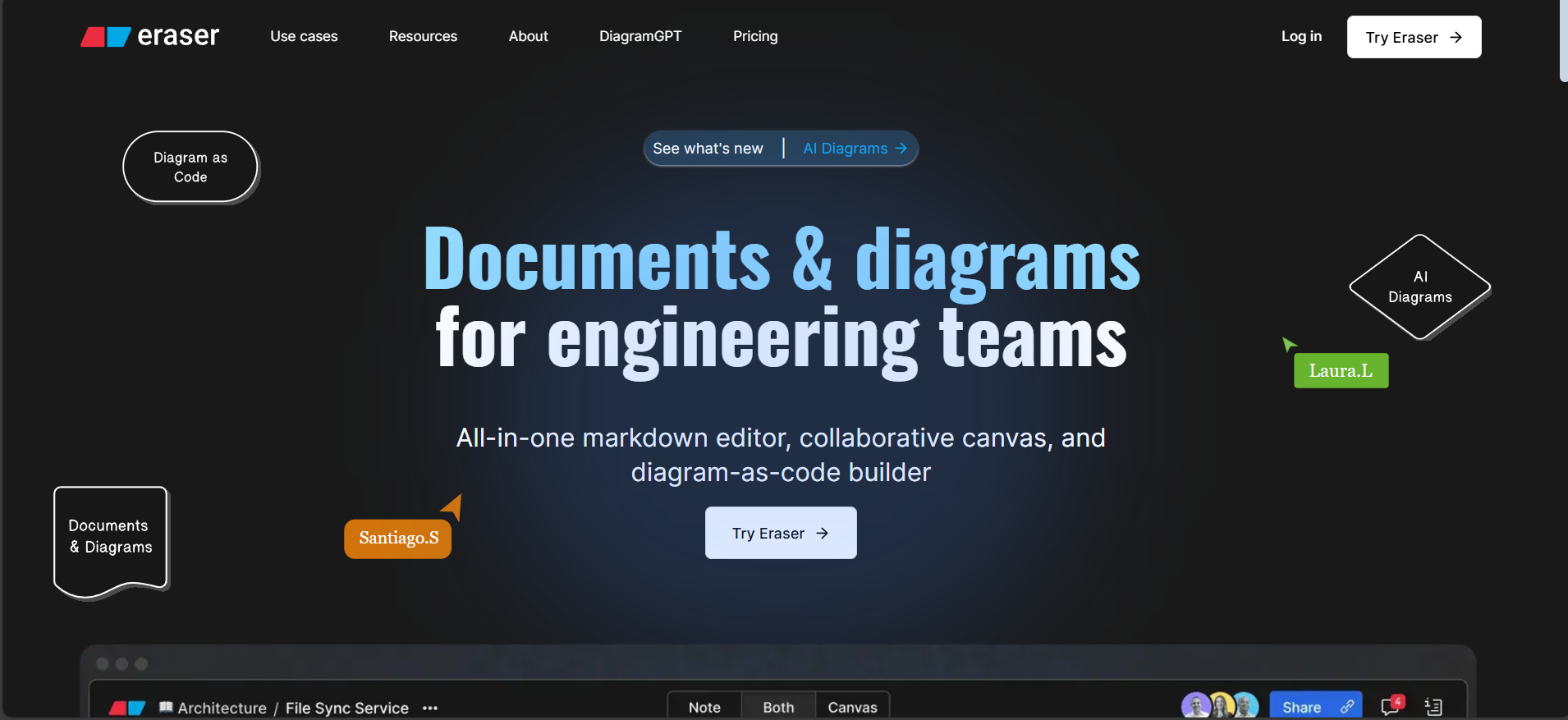Image resolution: width=1568 pixels, height=720 pixels.
Task: Click the Diagram as Code pill shape
Action: click(190, 167)
